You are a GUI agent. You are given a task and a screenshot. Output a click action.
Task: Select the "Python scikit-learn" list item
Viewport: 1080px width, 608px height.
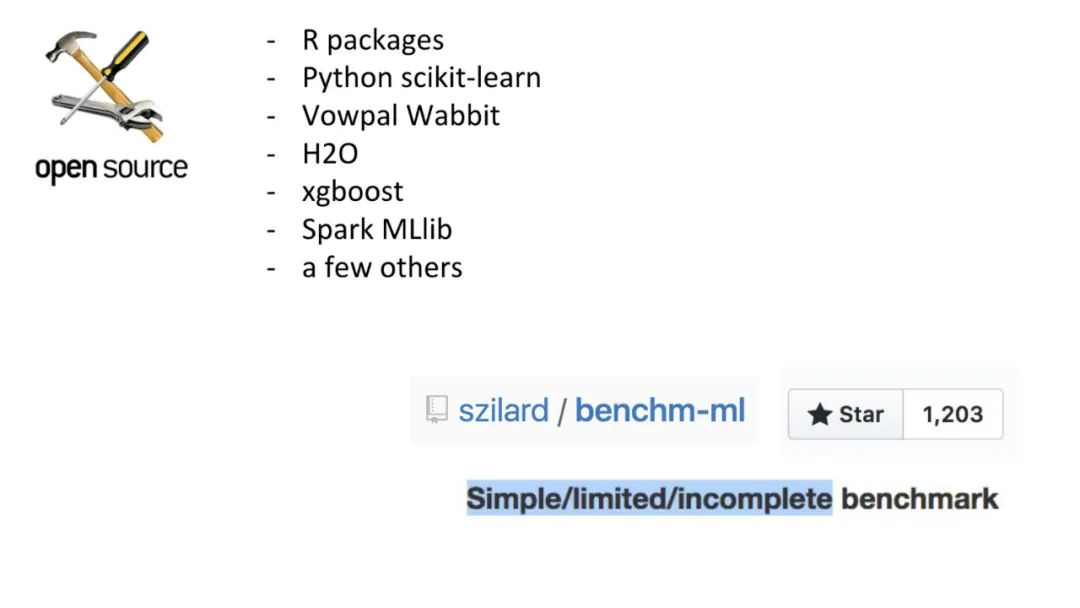[x=421, y=78]
